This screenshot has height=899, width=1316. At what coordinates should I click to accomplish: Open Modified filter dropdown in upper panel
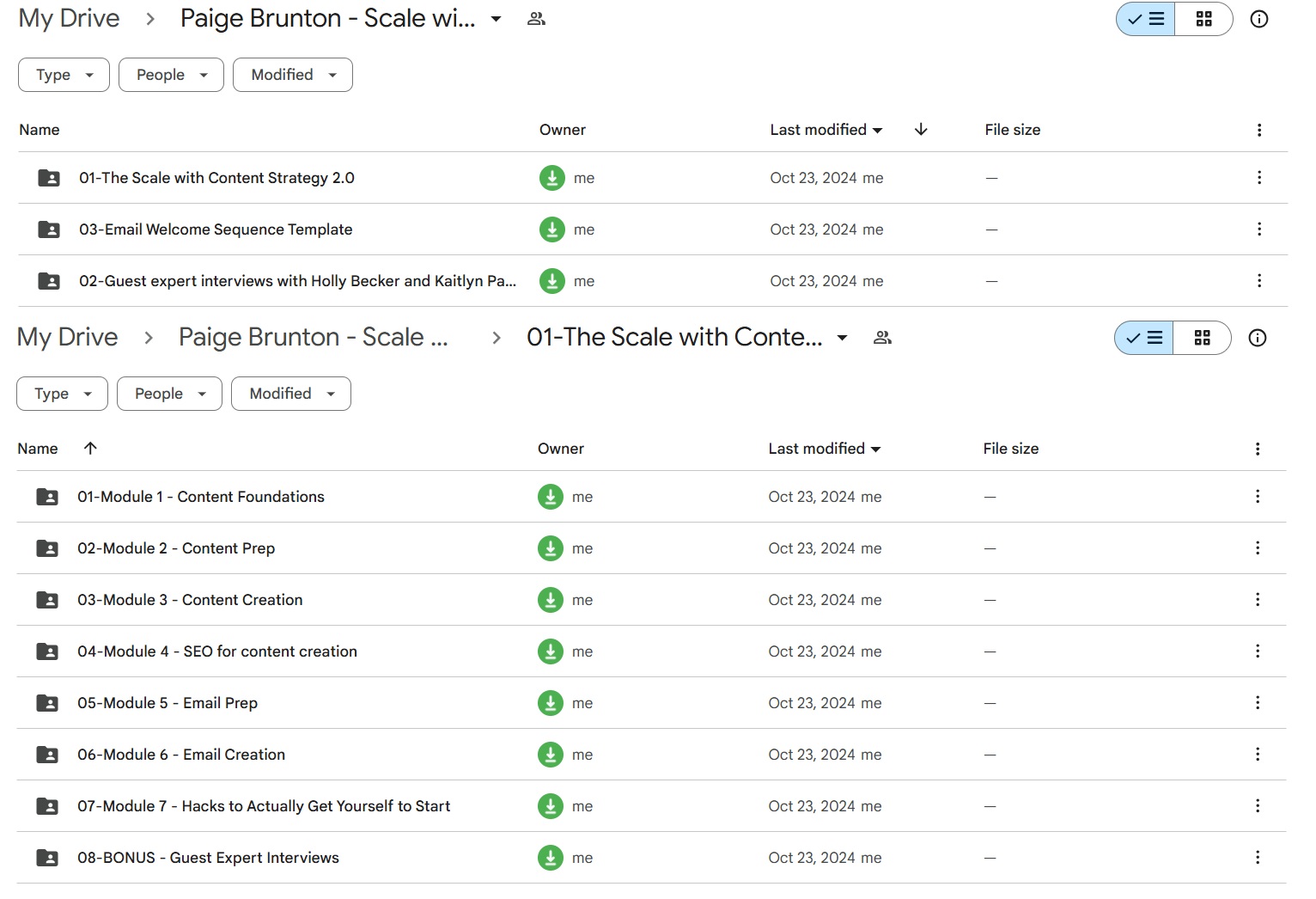(x=293, y=75)
